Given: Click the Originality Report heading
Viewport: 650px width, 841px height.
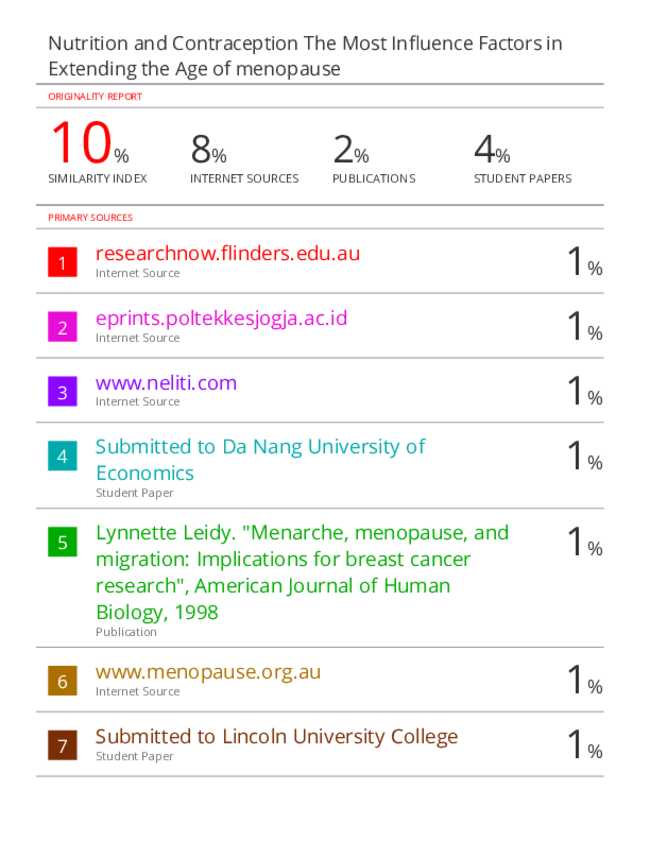Looking at the screenshot, I should (x=95, y=97).
